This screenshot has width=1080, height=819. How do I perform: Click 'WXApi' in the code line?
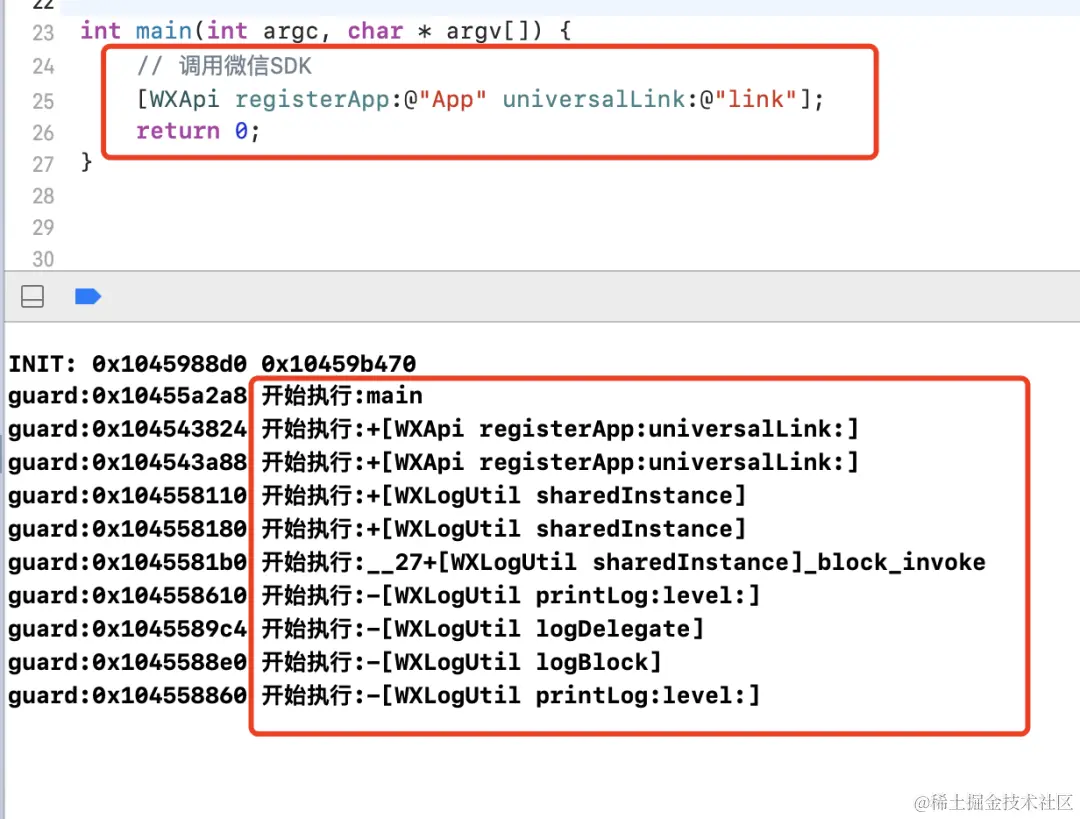click(185, 99)
